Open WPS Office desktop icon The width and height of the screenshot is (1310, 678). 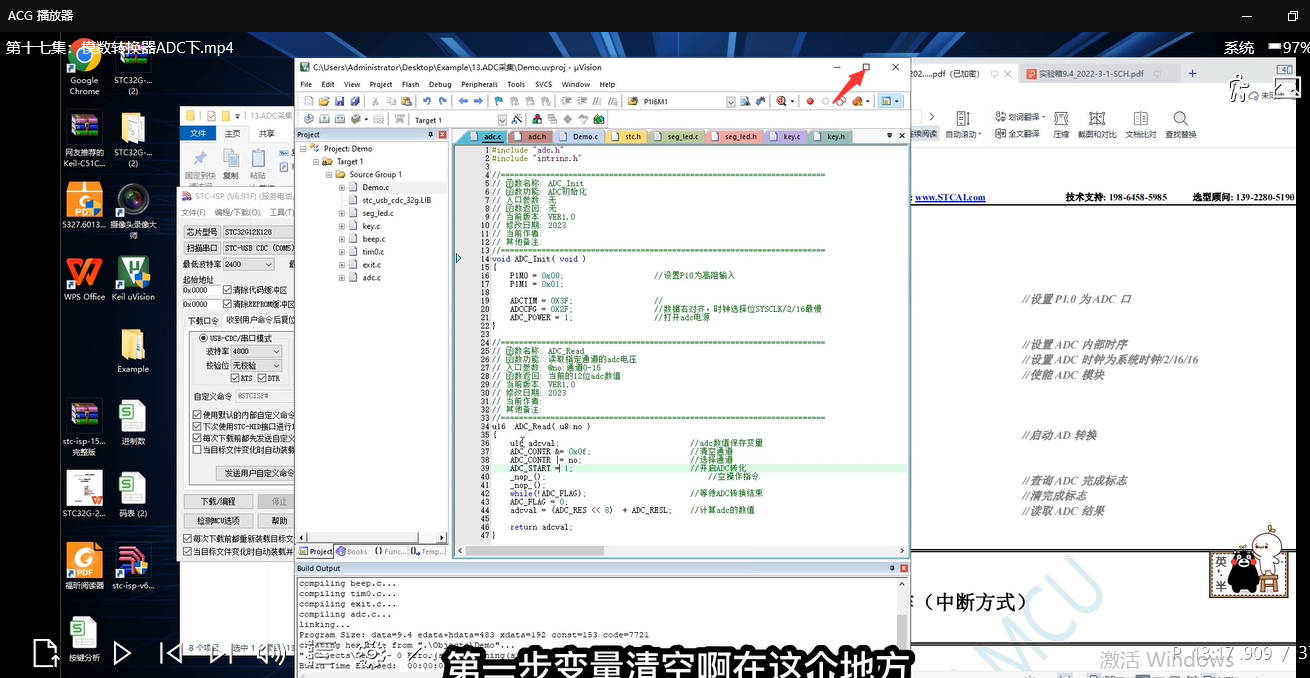tap(84, 278)
